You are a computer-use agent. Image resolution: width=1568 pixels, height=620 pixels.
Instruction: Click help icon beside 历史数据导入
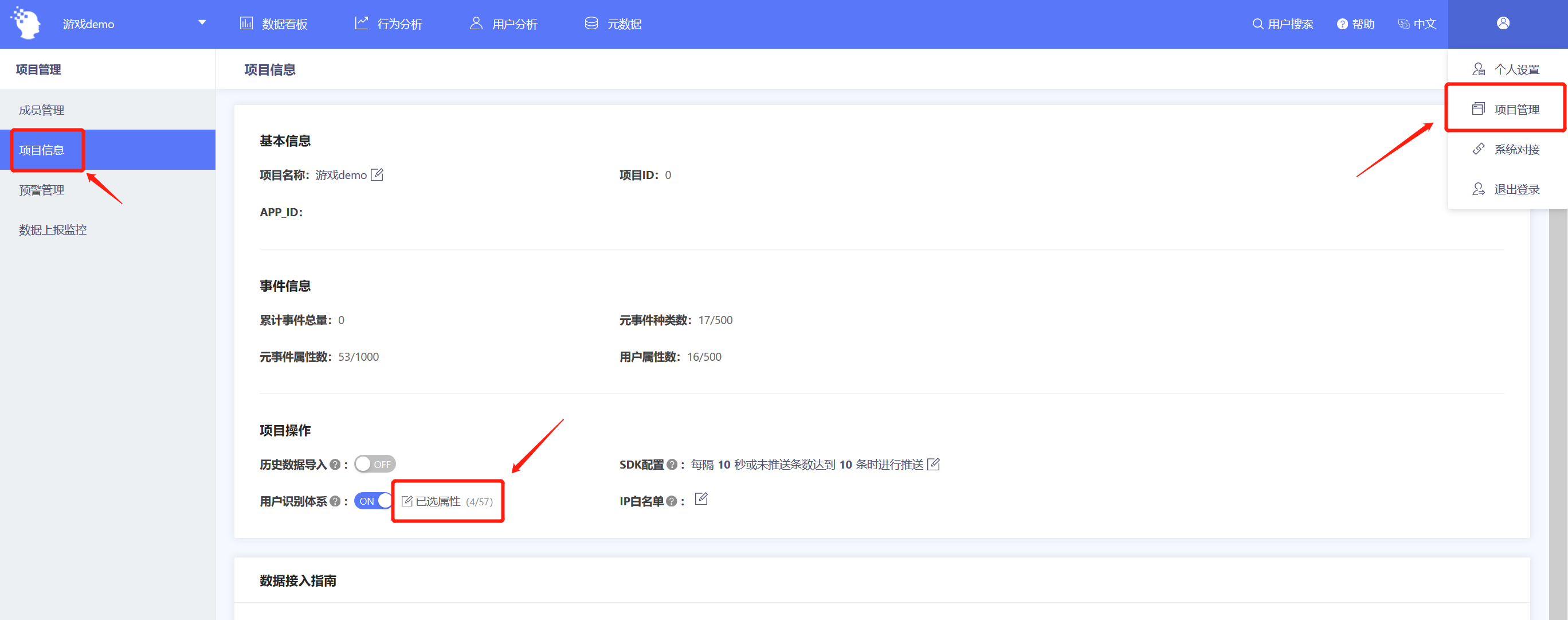click(335, 465)
